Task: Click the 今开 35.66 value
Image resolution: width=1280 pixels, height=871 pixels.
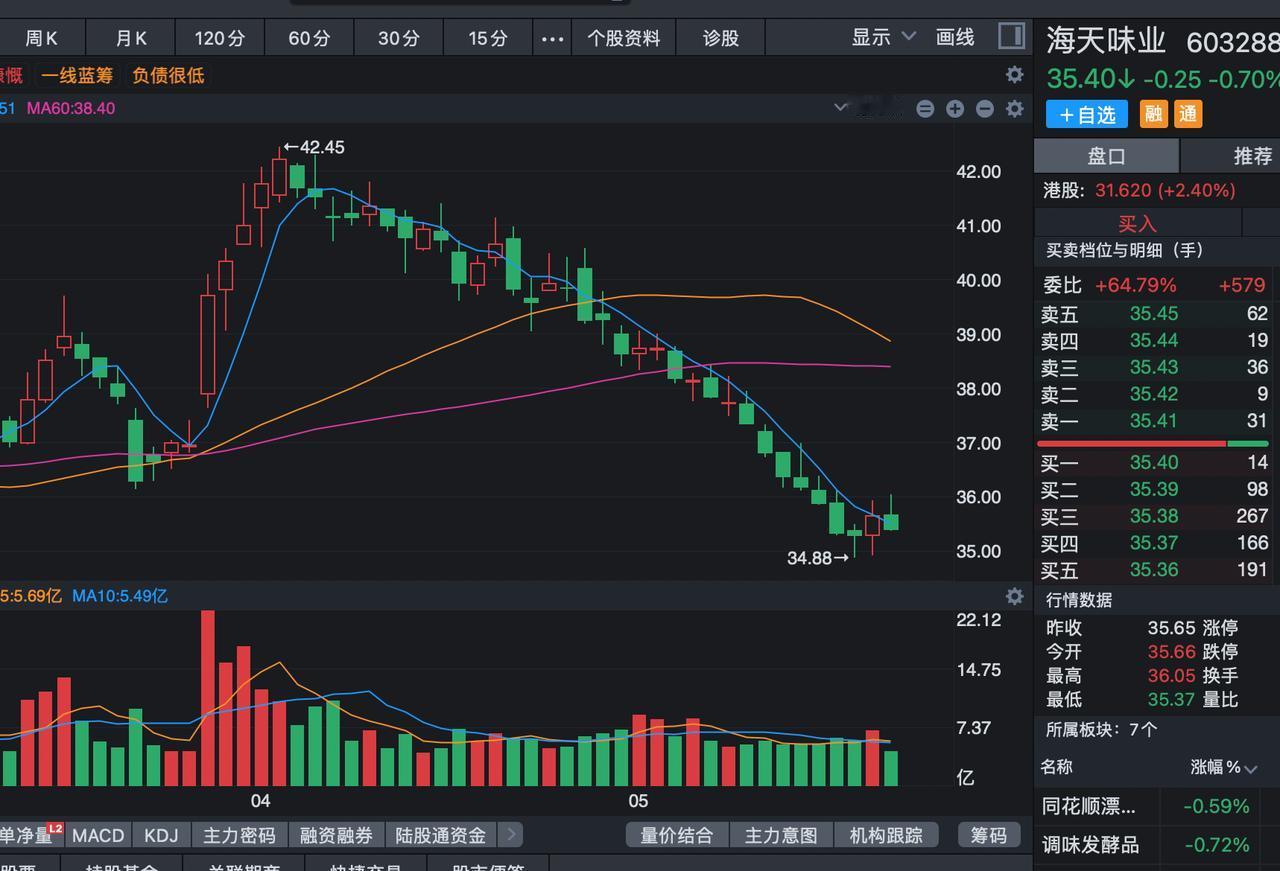Action: point(1171,652)
